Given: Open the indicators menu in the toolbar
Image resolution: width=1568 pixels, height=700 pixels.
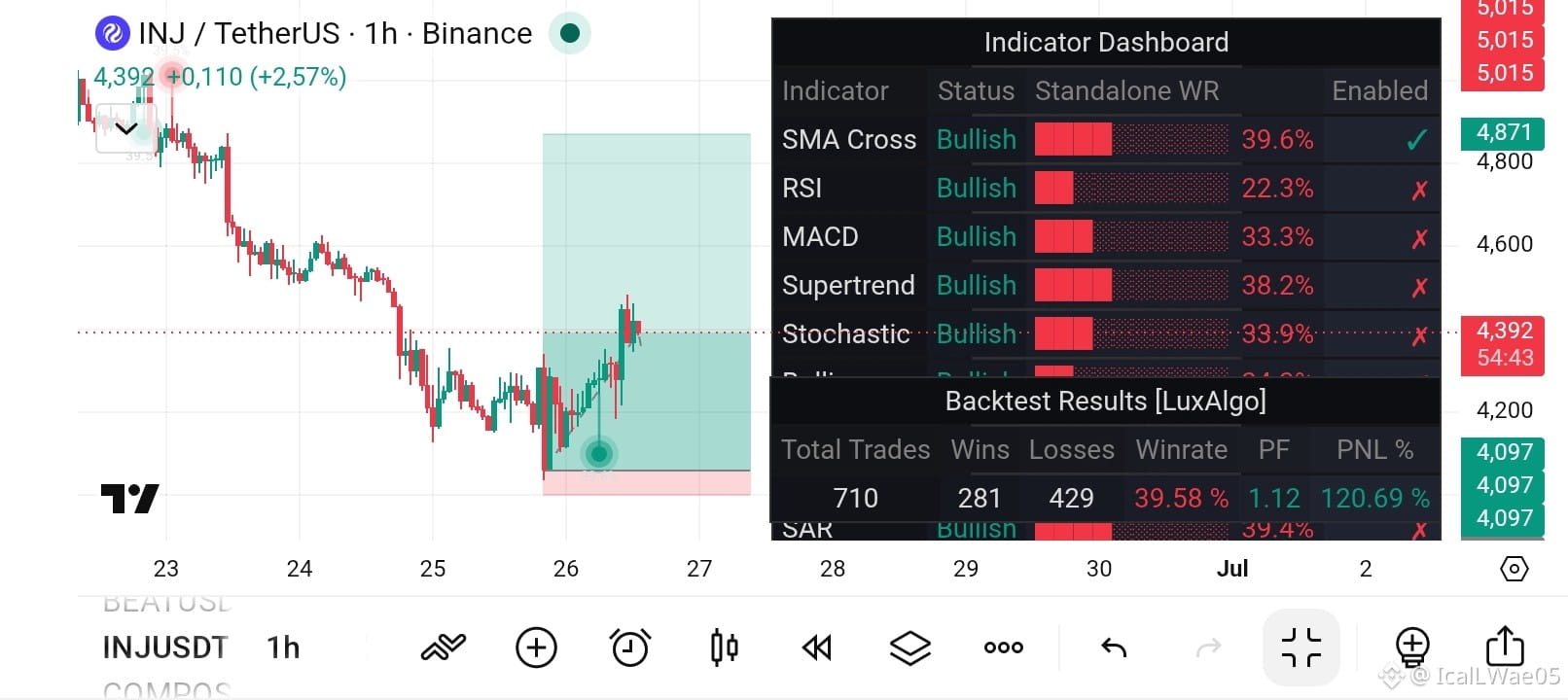Looking at the screenshot, I should coord(444,647).
